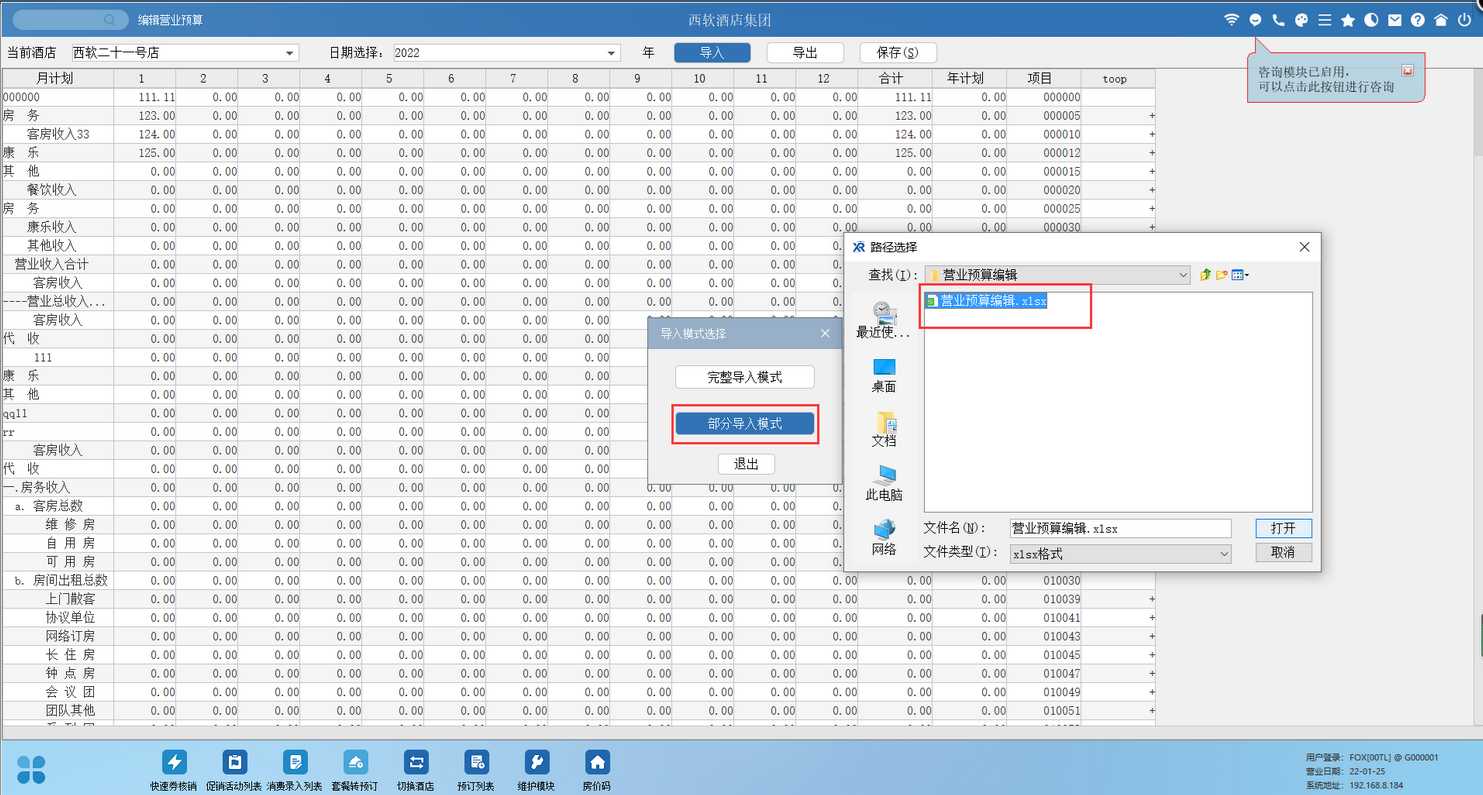The width and height of the screenshot is (1483, 795).
Task: Select 此电脑 location in file dialog
Action: click(x=884, y=483)
